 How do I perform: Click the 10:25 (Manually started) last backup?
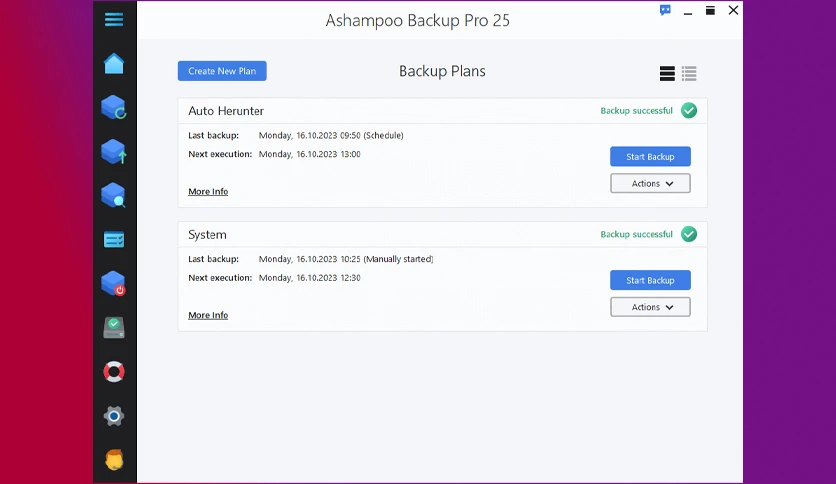coord(346,259)
